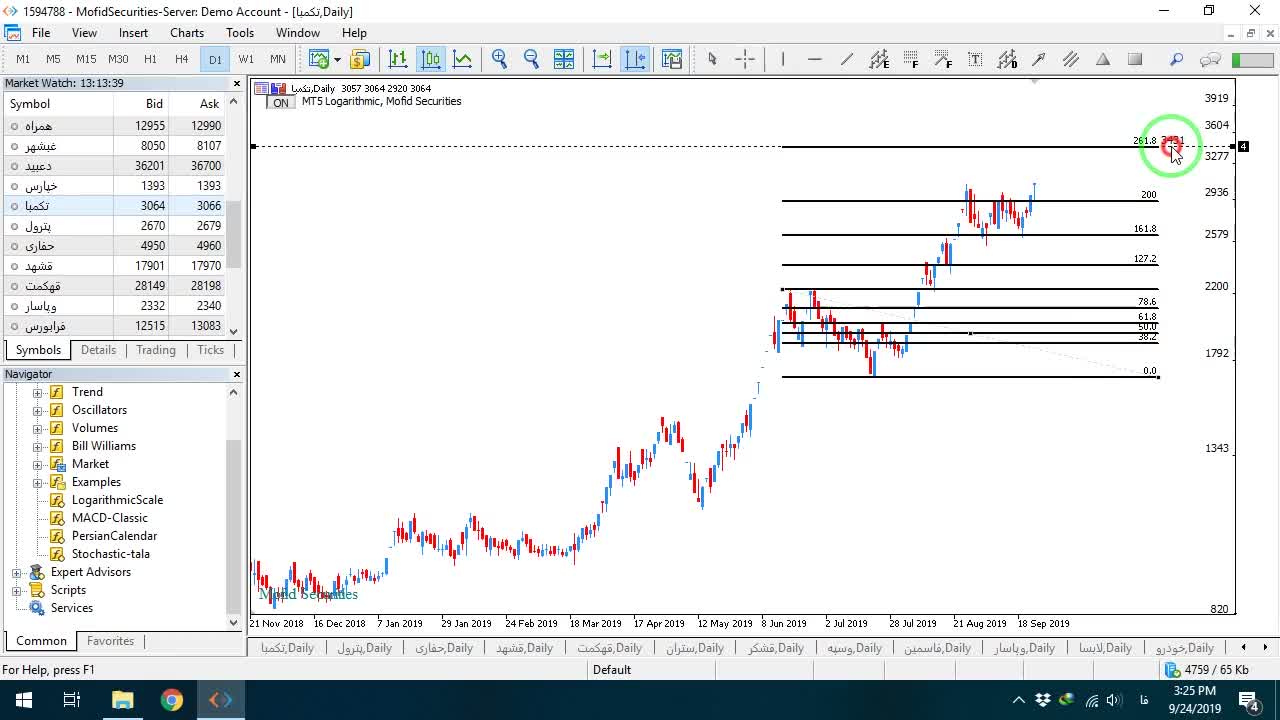The height and width of the screenshot is (720, 1280).
Task: Close the Market Watch panel
Action: click(237, 84)
